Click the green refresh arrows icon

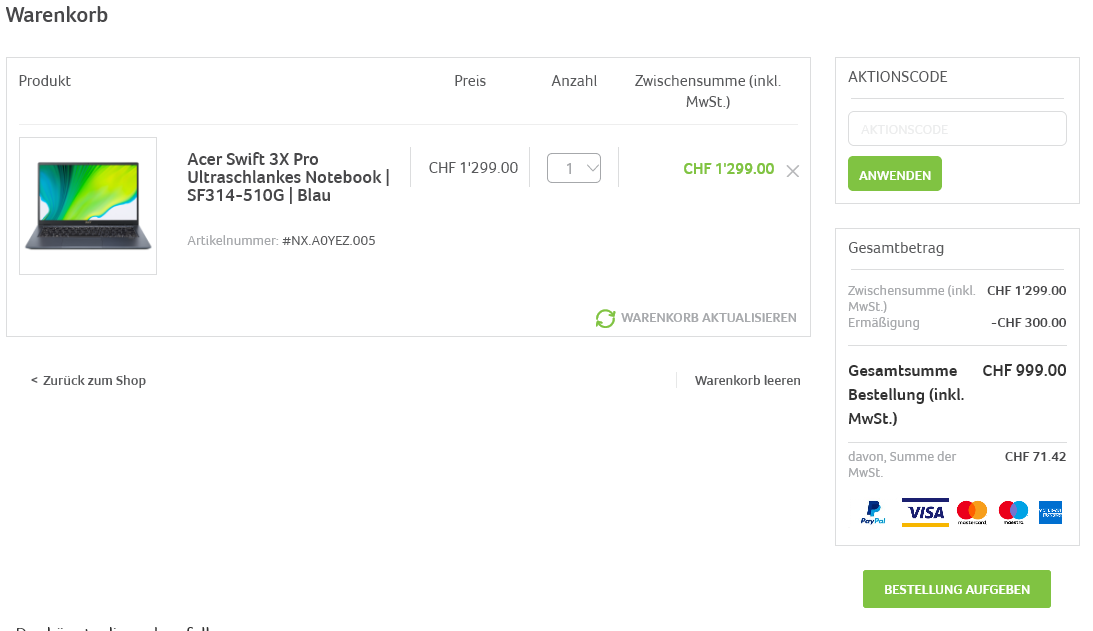pyautogui.click(x=605, y=318)
